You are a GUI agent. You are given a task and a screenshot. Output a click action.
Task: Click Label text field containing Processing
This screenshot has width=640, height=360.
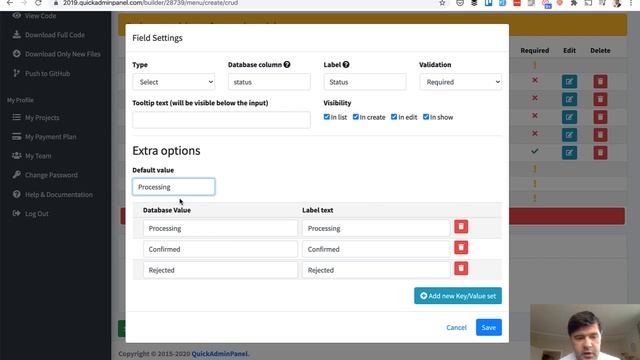(376, 228)
